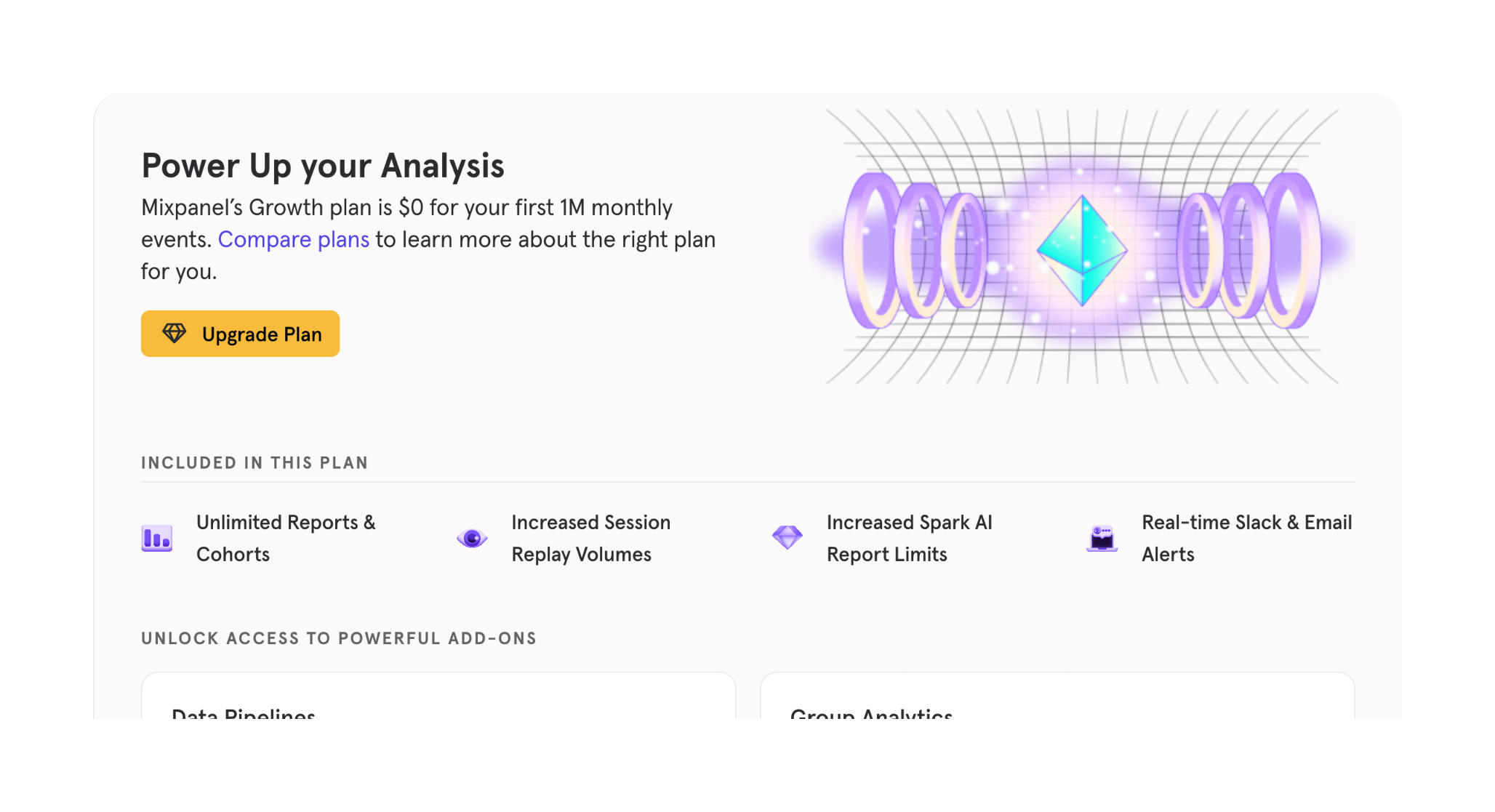This screenshot has height=812, width=1495.
Task: Click the diamond icon on Upgrade Plan
Action: 175,333
